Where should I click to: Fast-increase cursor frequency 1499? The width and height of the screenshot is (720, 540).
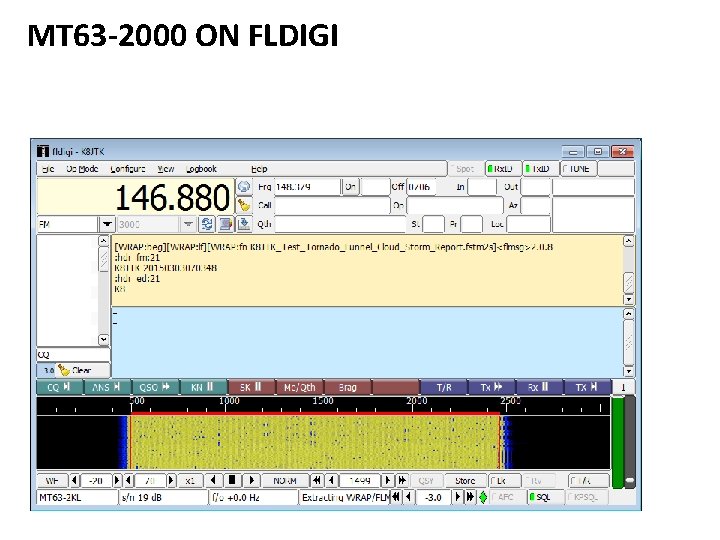click(402, 480)
